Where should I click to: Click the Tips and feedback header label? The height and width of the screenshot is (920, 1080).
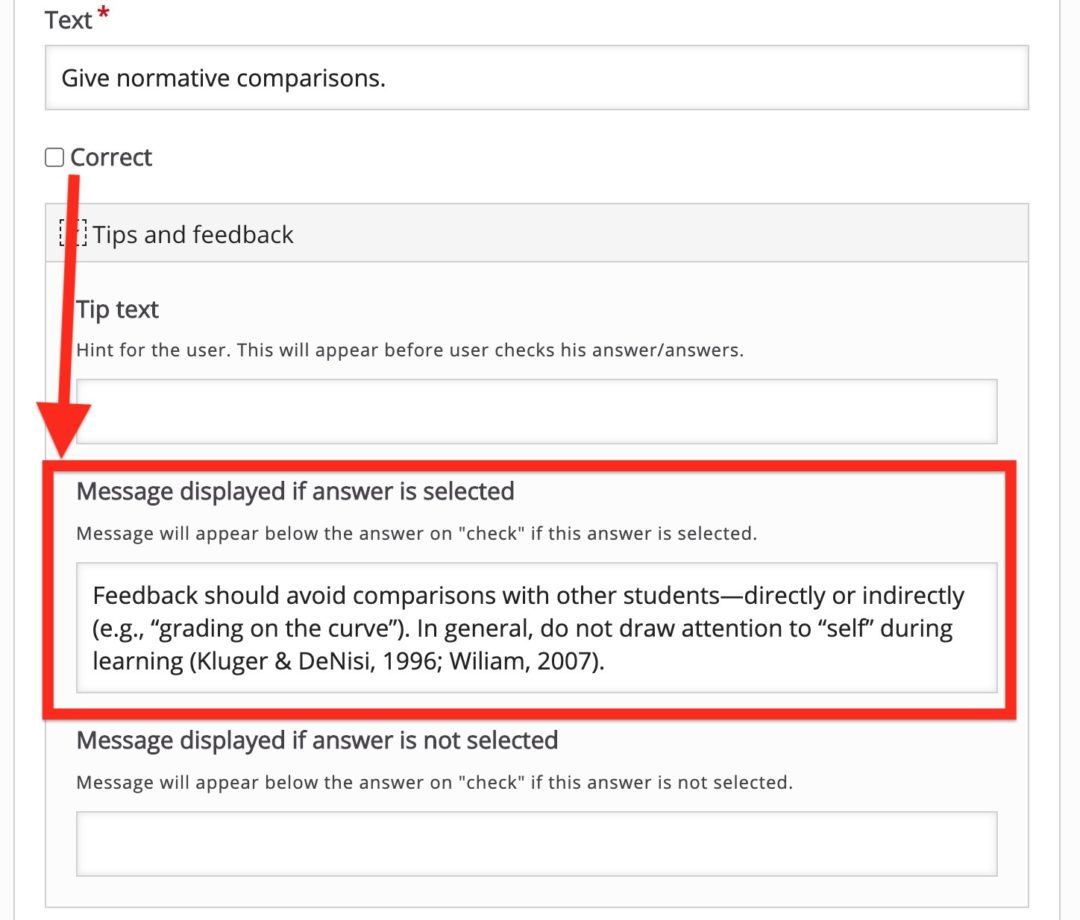pos(194,234)
